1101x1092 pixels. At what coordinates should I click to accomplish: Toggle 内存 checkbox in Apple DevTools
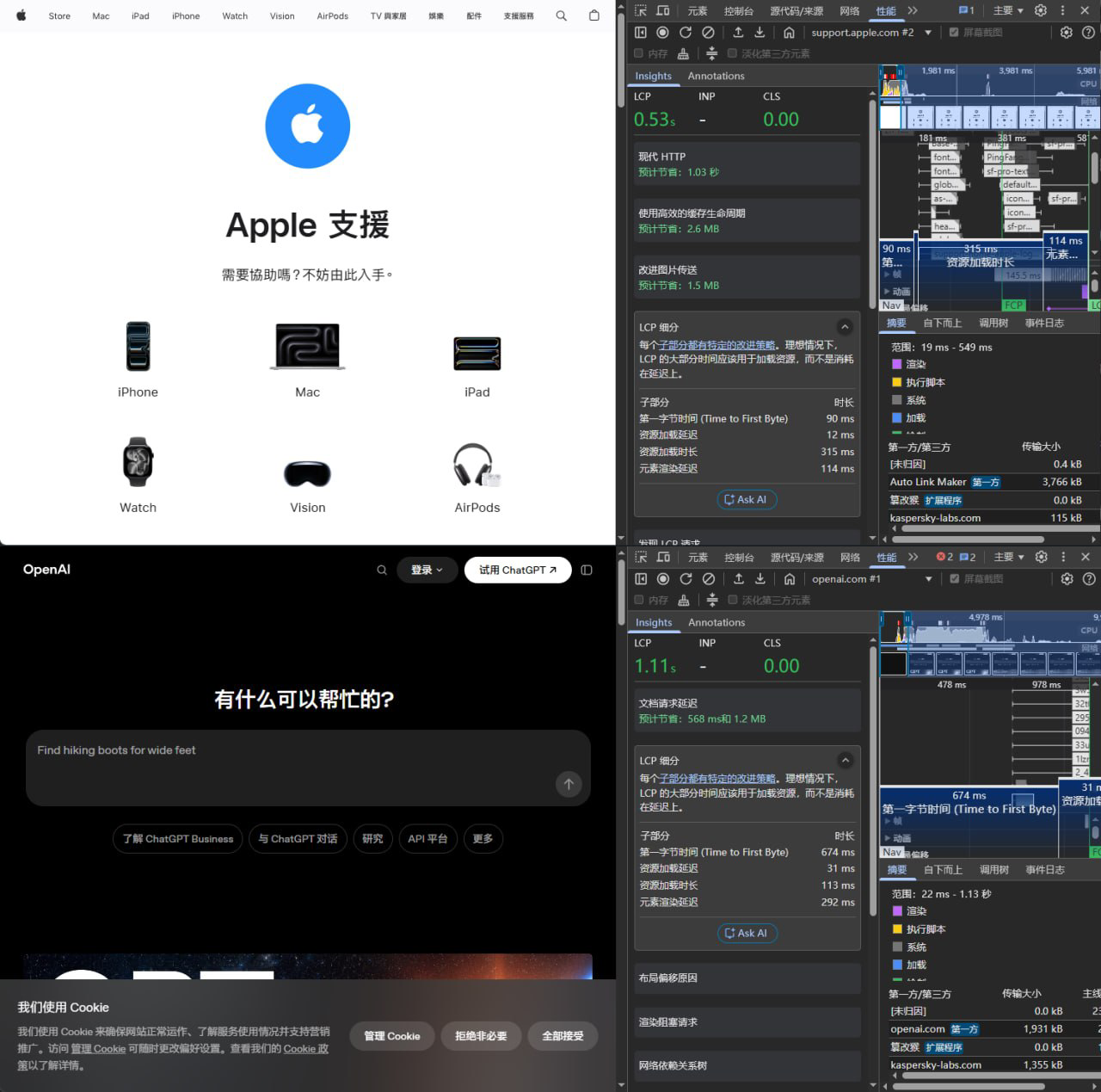coord(639,53)
